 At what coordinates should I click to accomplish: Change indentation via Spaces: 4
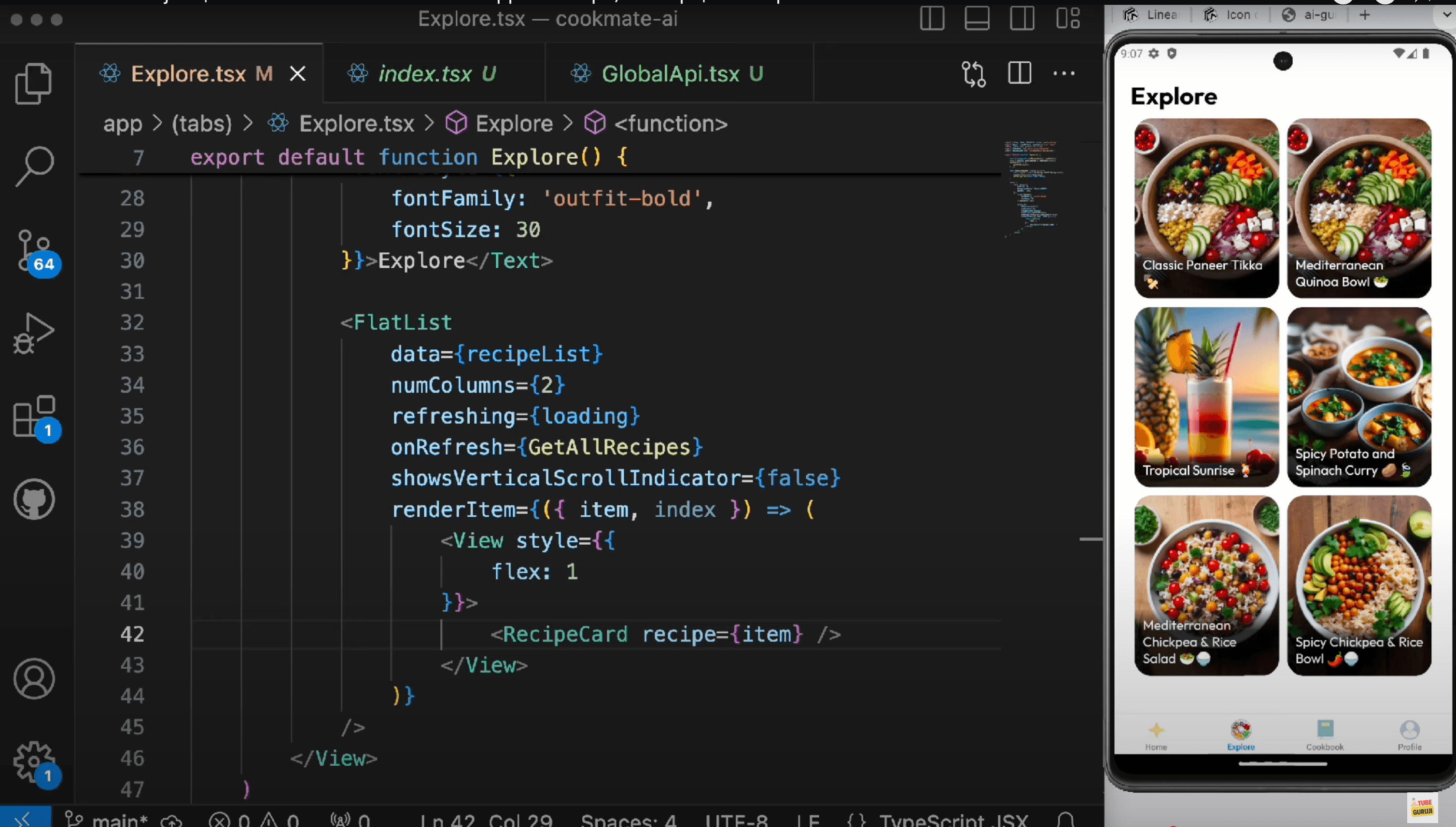click(x=629, y=820)
